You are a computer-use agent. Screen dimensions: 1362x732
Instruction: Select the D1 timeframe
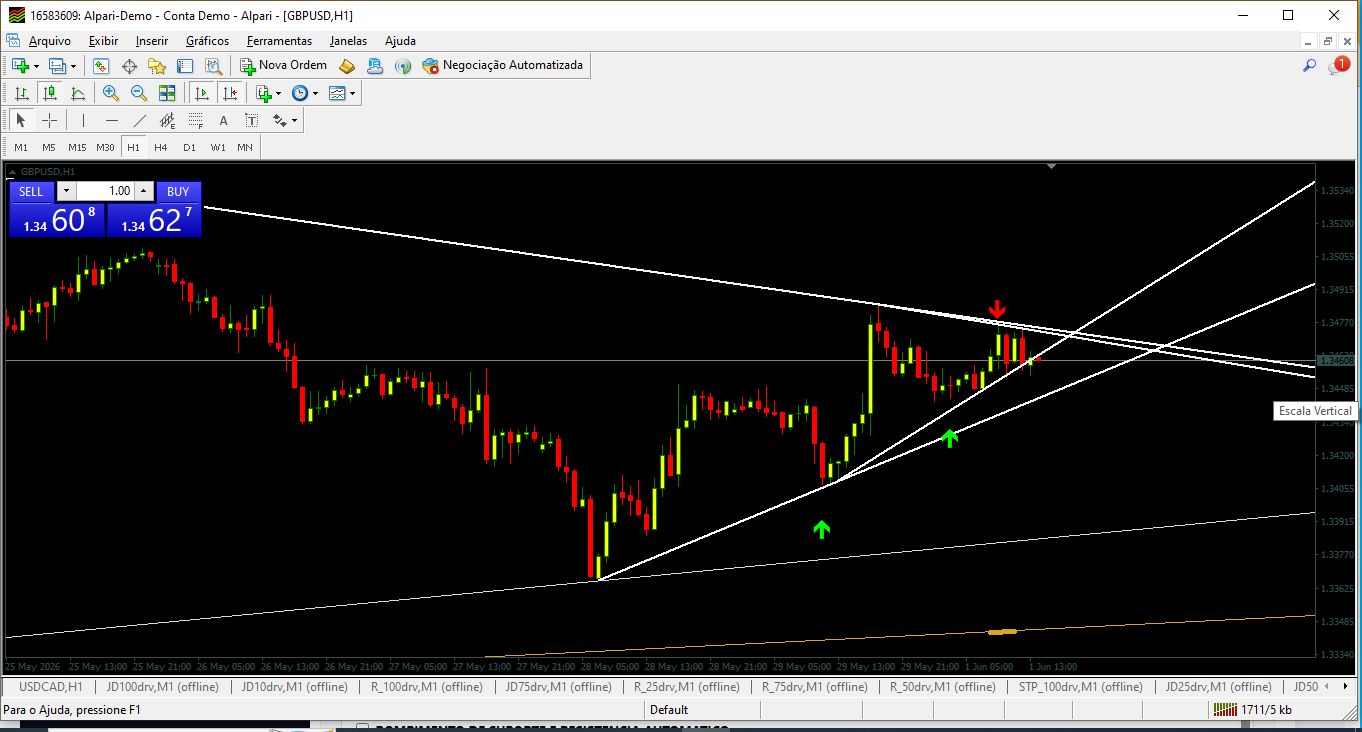pos(189,147)
